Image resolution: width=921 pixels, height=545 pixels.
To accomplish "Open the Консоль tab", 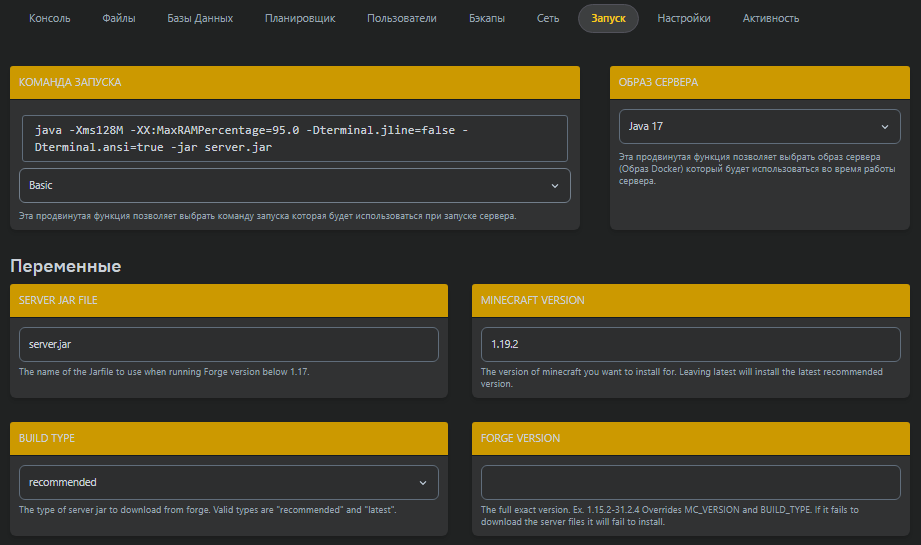I will (x=49, y=18).
